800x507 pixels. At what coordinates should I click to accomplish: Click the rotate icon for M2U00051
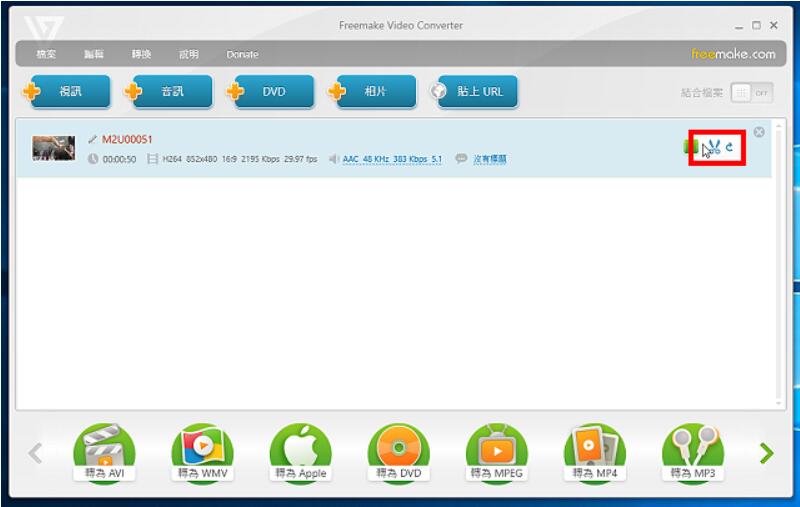[x=730, y=147]
